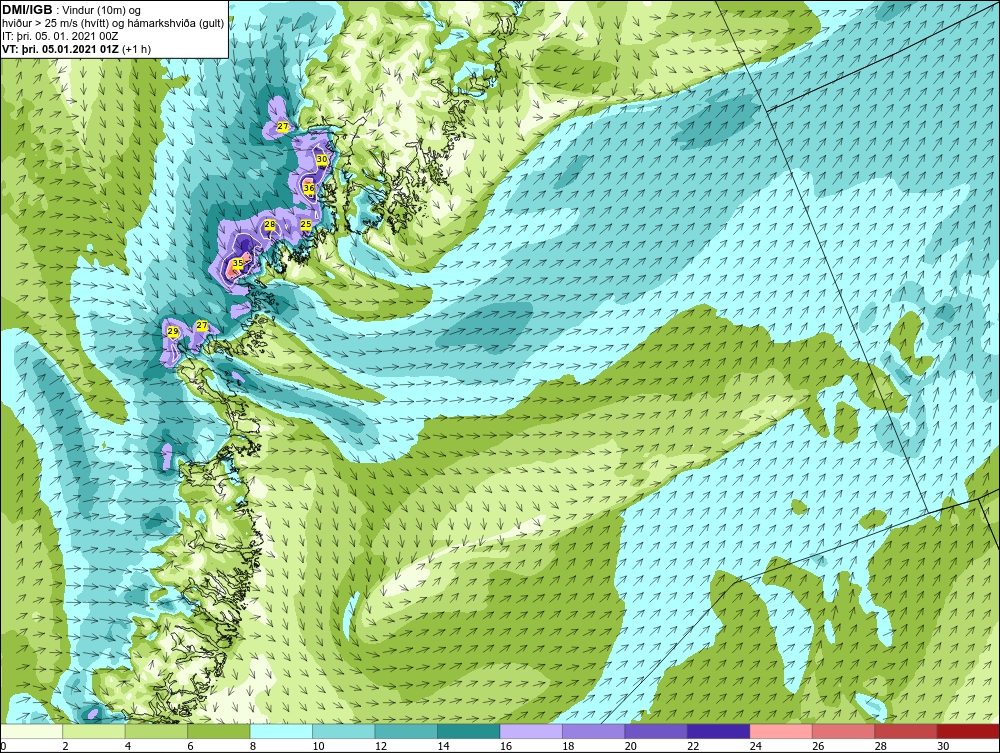Click the legend scale value 26

click(818, 746)
